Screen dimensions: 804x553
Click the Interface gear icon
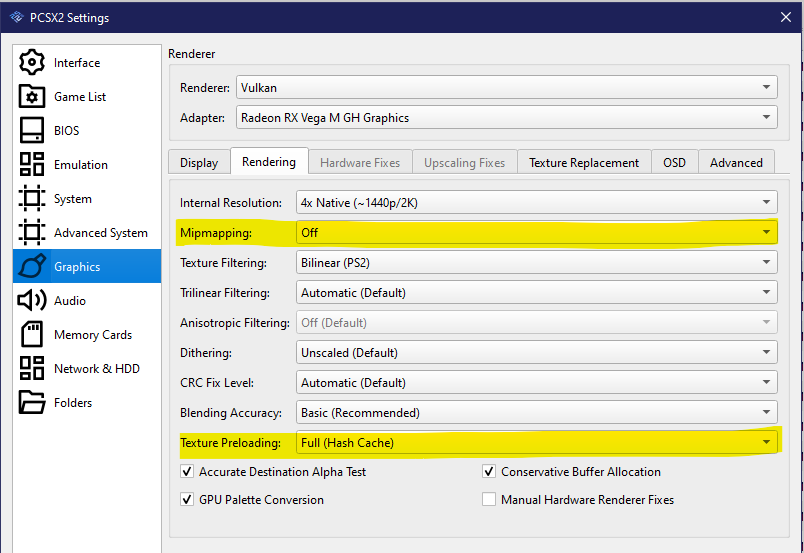[32, 63]
